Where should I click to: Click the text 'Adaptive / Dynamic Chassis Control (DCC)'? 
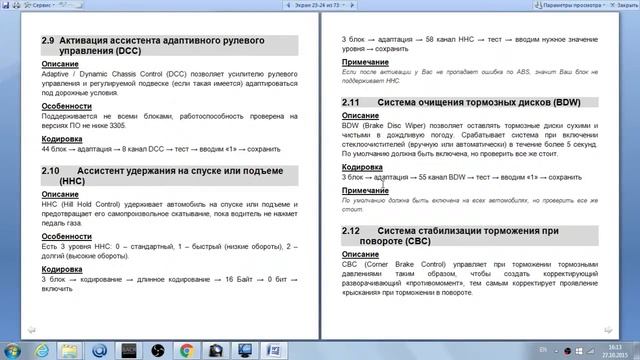pos(114,74)
